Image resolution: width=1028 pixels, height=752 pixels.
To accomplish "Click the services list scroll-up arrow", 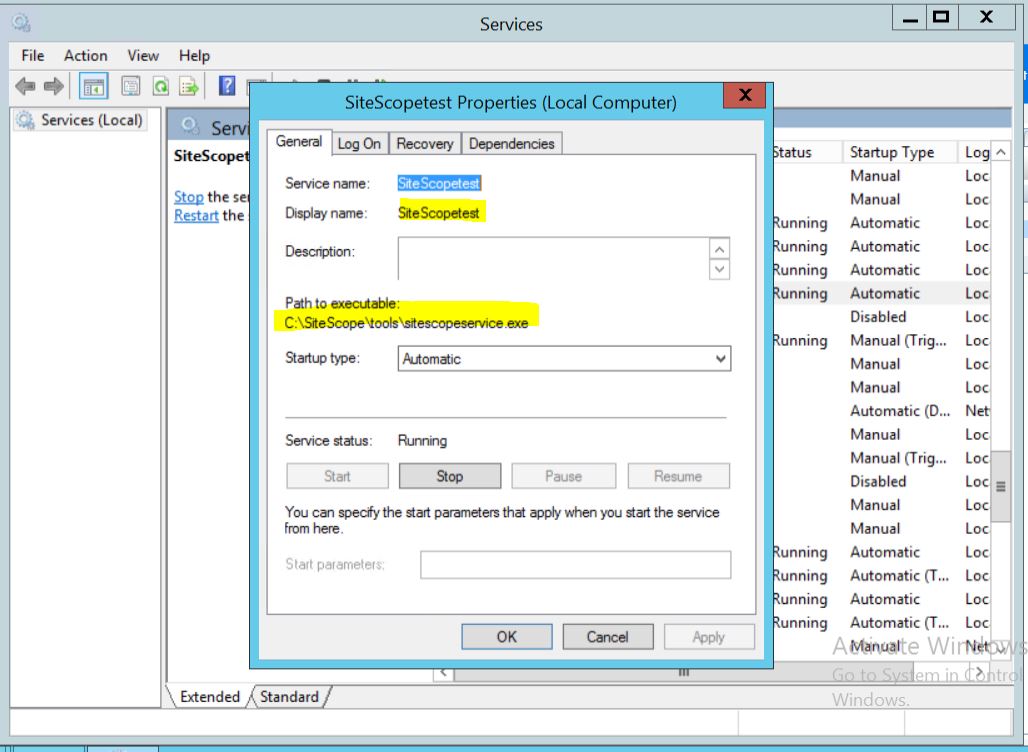I will [1000, 153].
